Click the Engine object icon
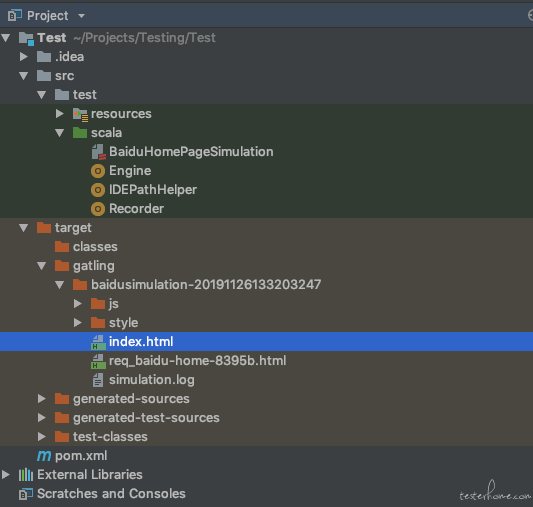This screenshot has height=507, width=533. (x=98, y=171)
